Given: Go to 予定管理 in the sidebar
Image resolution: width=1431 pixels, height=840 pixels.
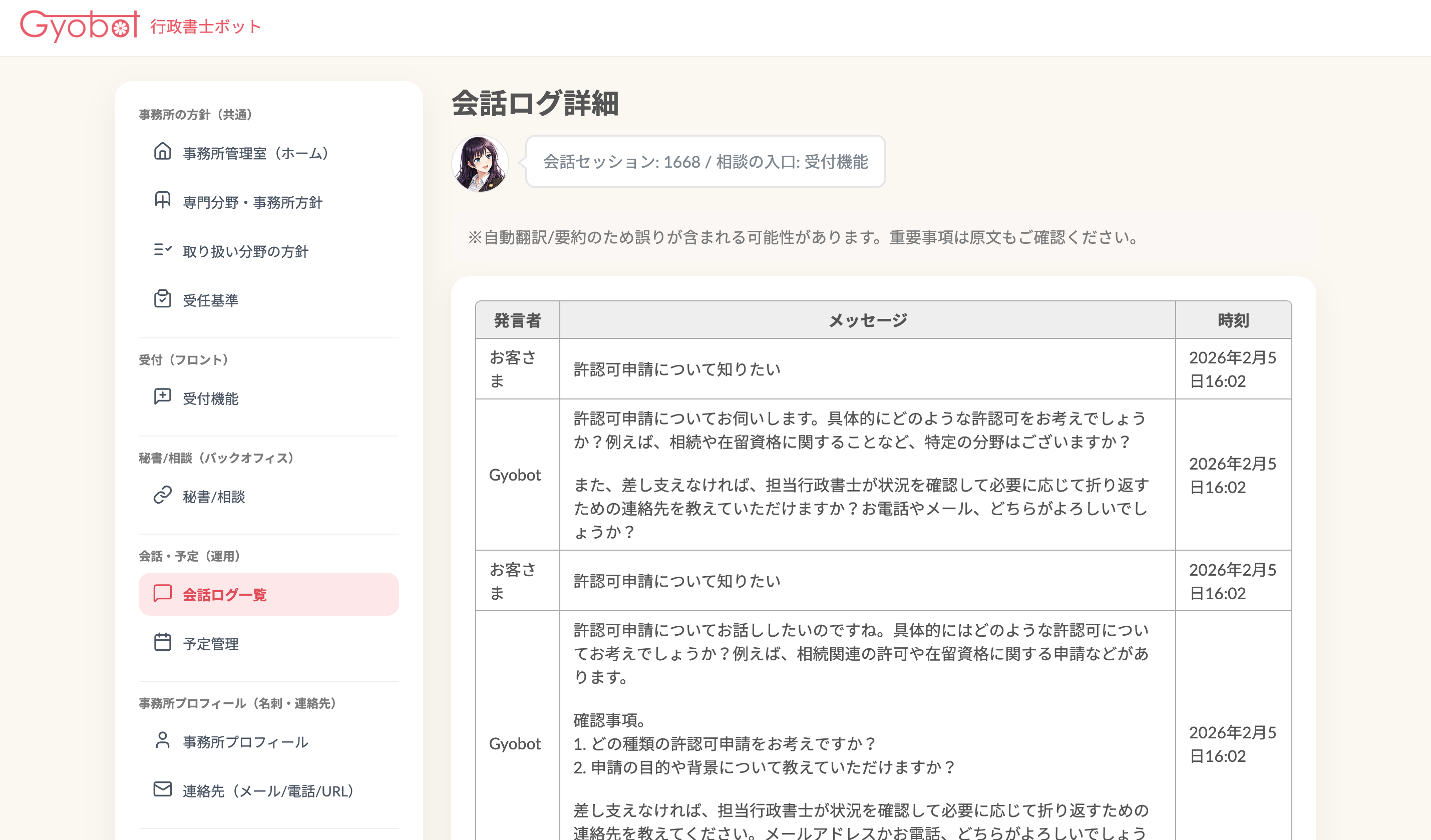Looking at the screenshot, I should [211, 644].
